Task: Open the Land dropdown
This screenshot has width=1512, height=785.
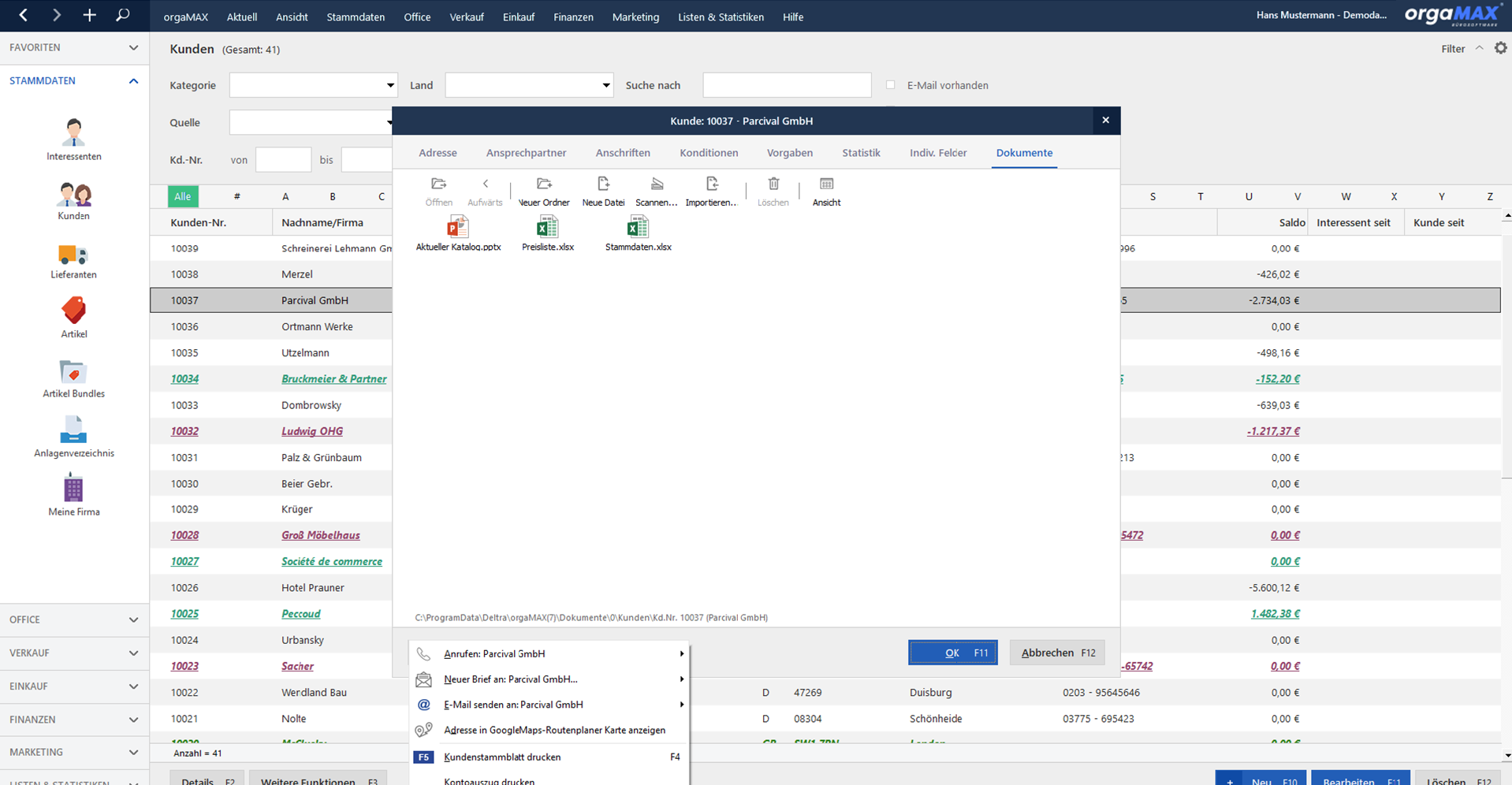Action: pos(529,85)
